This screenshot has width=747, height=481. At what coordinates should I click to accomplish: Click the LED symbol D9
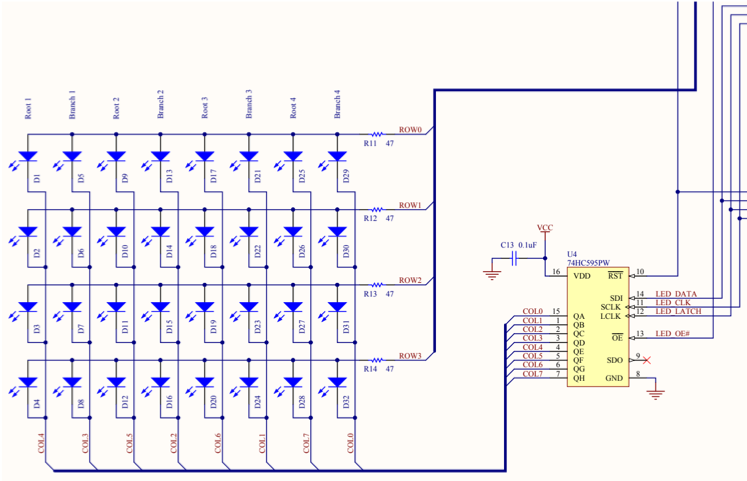click(116, 157)
